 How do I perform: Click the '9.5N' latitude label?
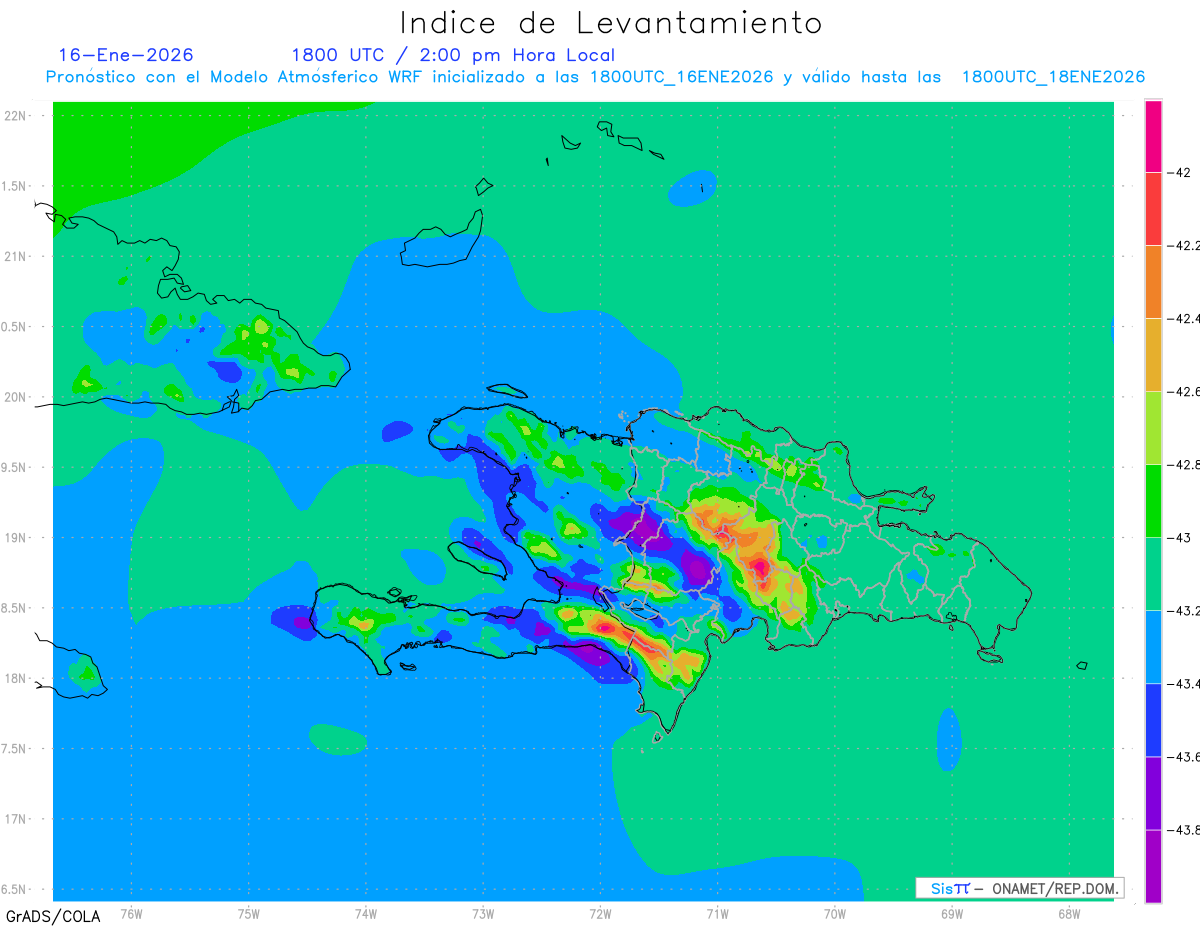click(x=15, y=468)
